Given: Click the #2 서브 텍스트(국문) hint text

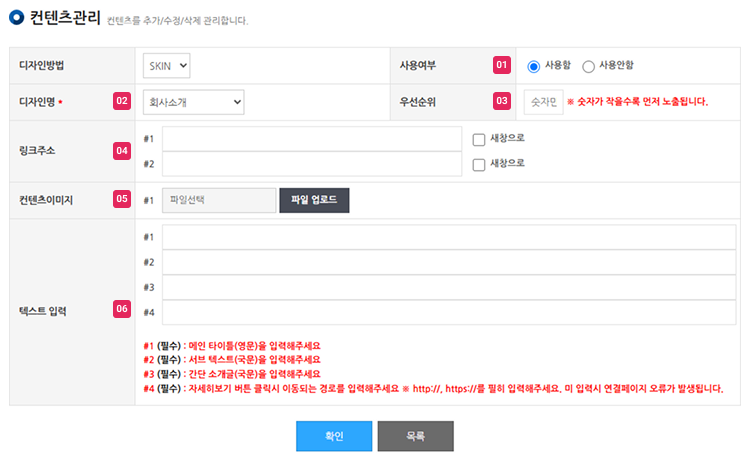Looking at the screenshot, I should tap(232, 360).
